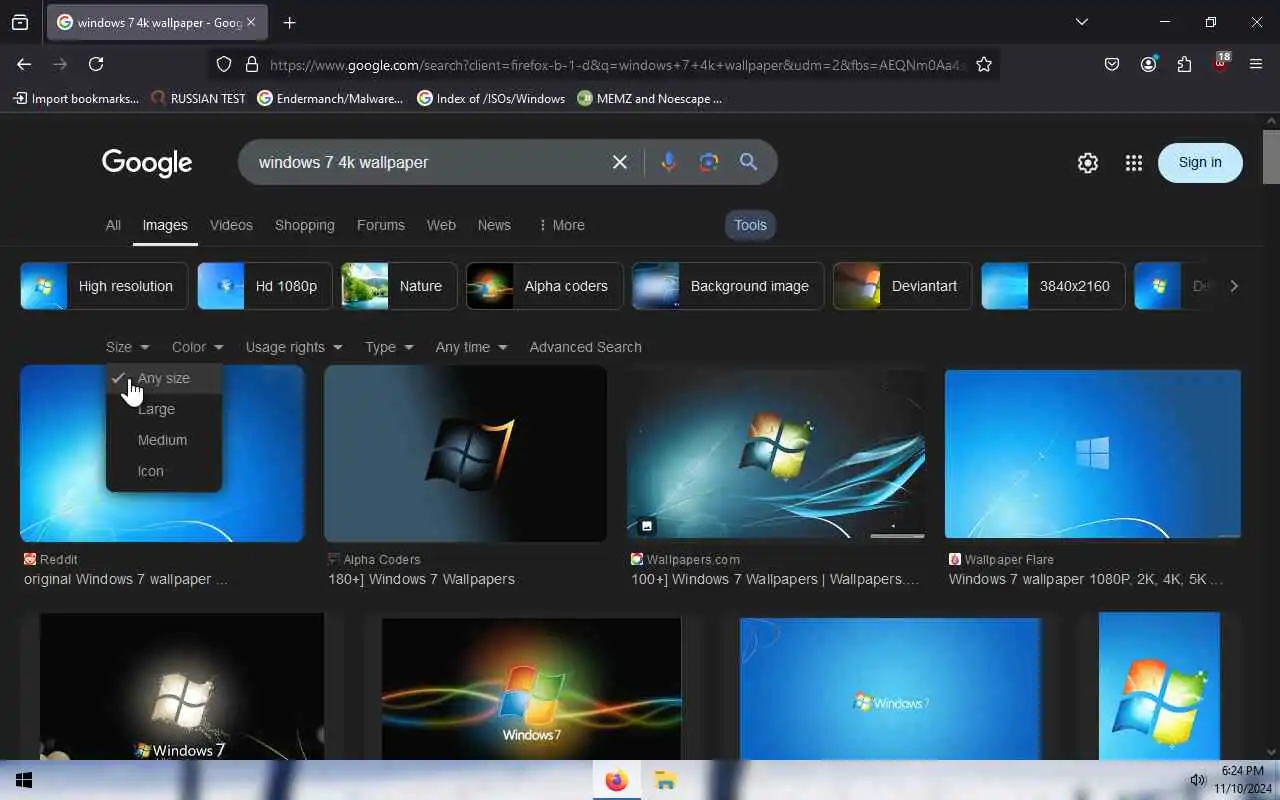The width and height of the screenshot is (1280, 800).
Task: Click the High resolution suggestion chip
Action: (104, 286)
